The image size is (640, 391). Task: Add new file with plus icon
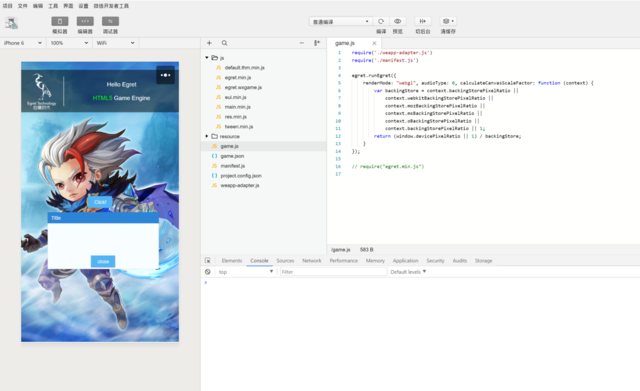209,43
